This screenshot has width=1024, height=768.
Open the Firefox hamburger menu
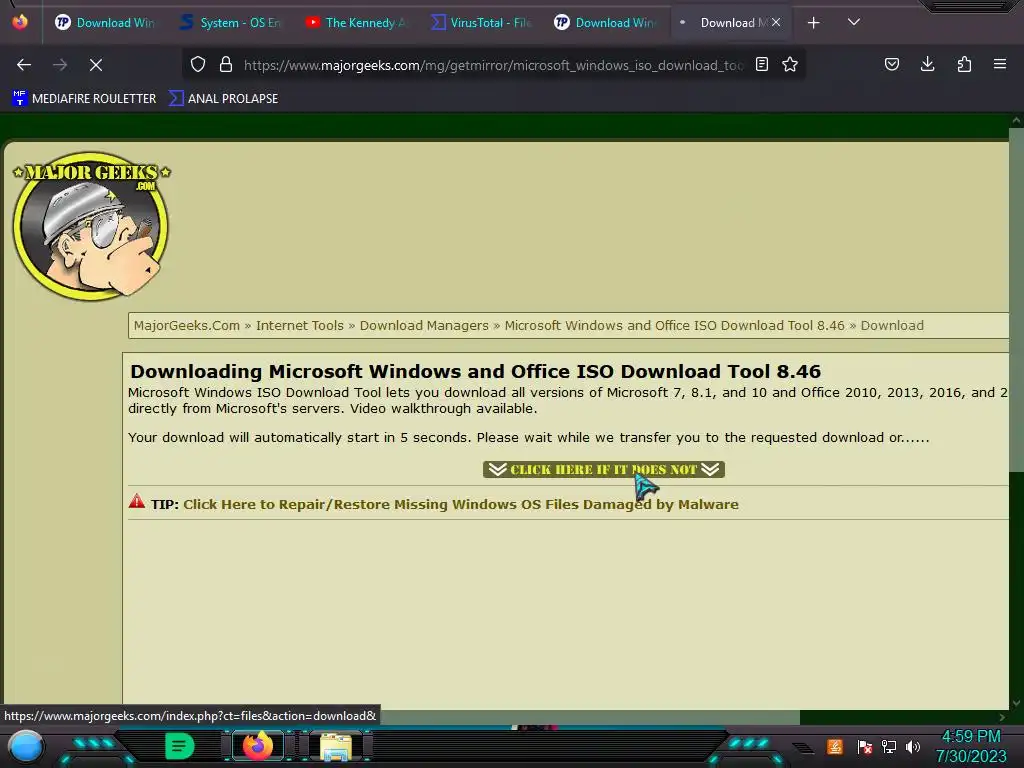999,64
